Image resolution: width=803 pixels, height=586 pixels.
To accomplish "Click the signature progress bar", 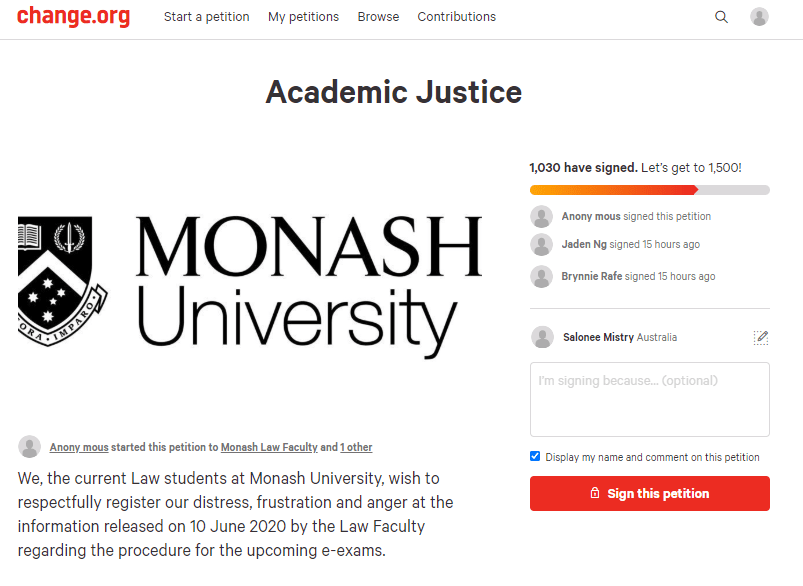I will coord(649,190).
